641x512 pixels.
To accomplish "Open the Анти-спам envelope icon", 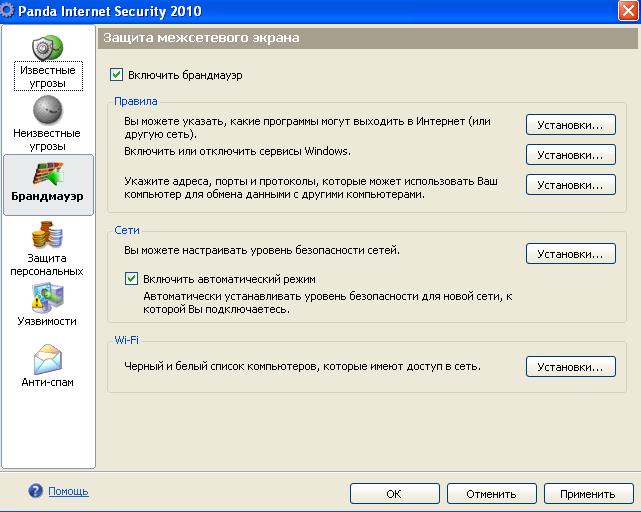I will pos(47,359).
